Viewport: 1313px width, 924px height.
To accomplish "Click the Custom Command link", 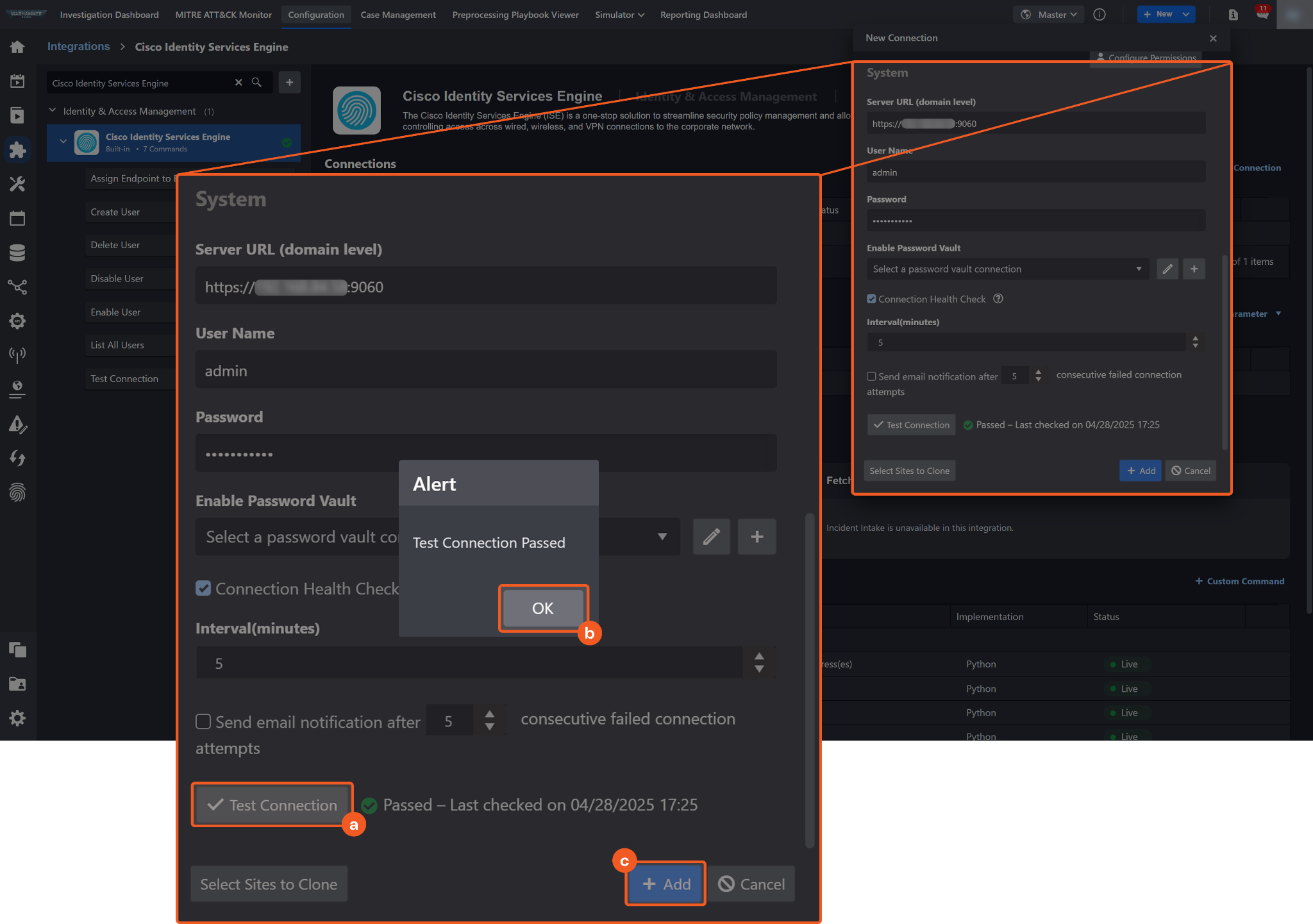I will (x=1239, y=582).
